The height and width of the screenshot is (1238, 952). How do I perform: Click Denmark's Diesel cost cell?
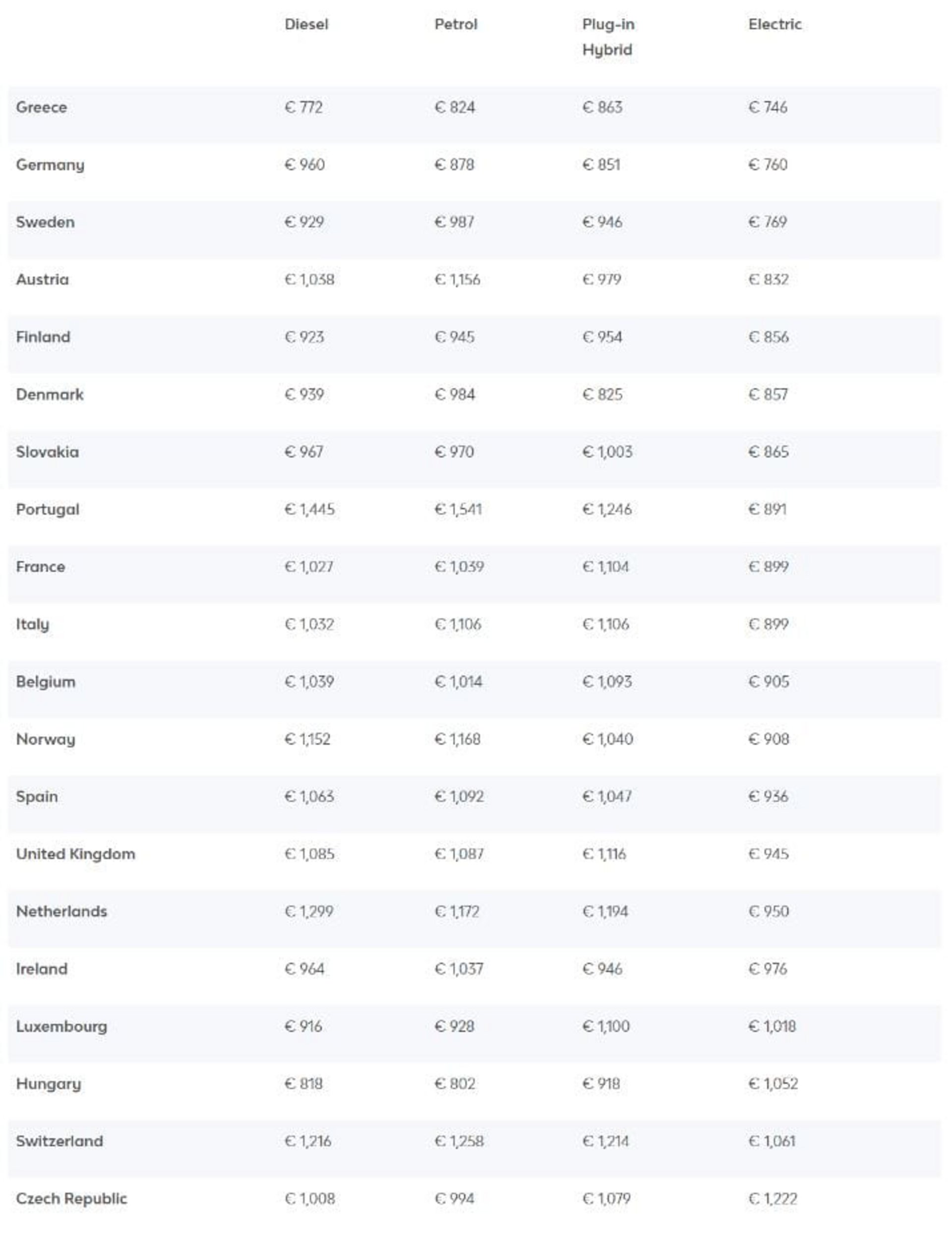pyautogui.click(x=304, y=394)
